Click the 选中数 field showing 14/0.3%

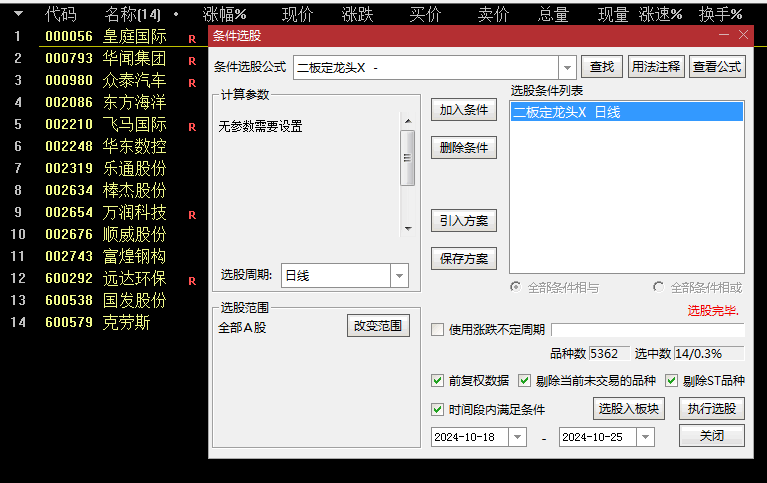[709, 353]
